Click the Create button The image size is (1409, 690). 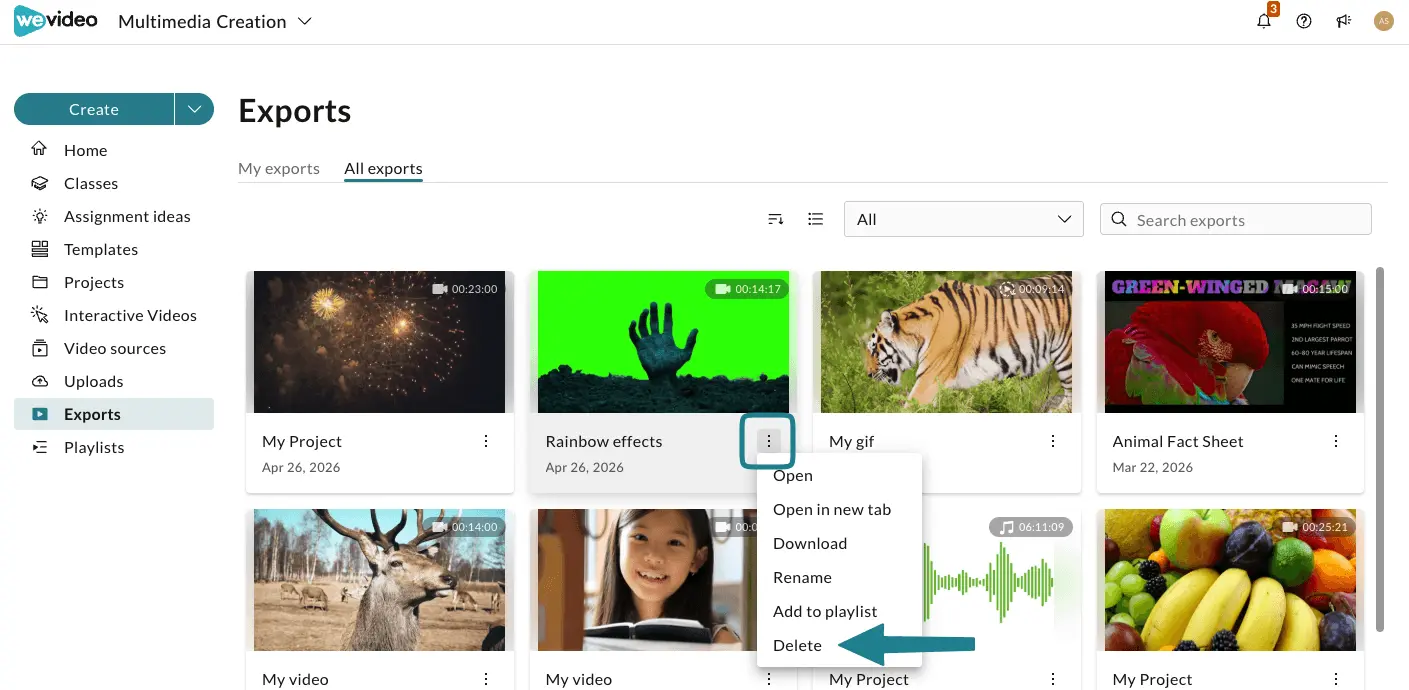(94, 109)
